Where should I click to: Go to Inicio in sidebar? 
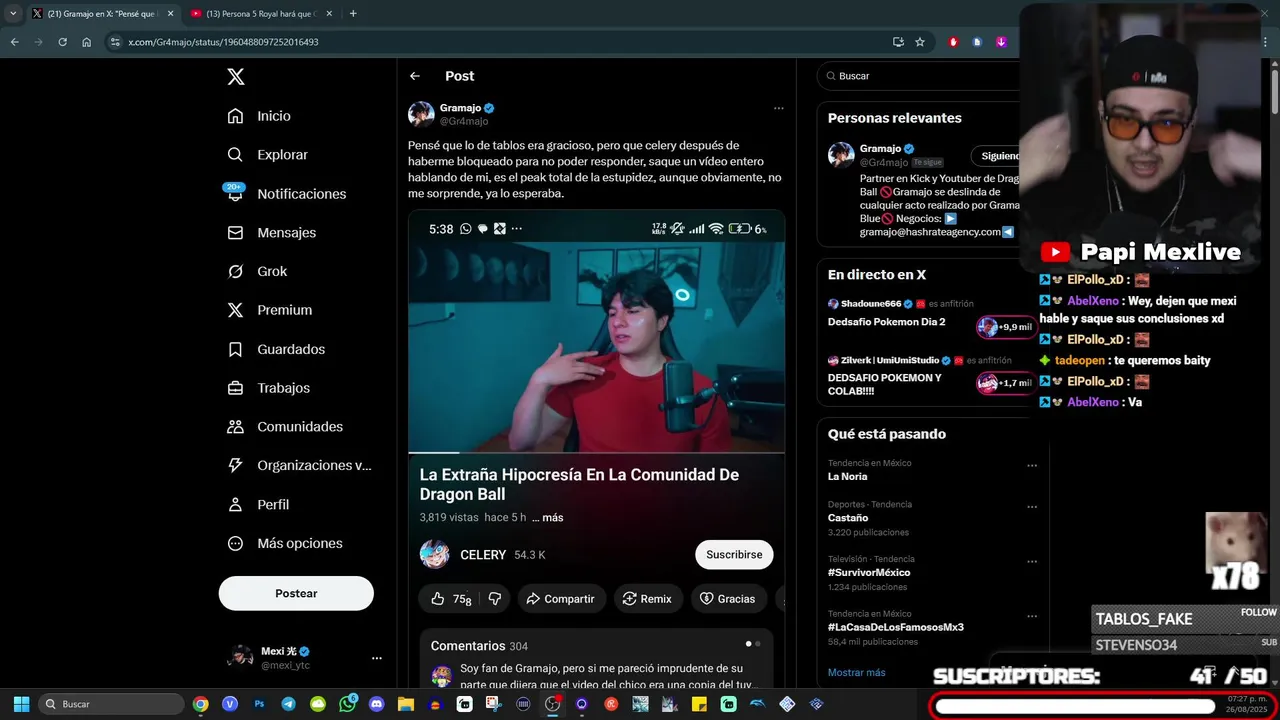click(x=260, y=116)
